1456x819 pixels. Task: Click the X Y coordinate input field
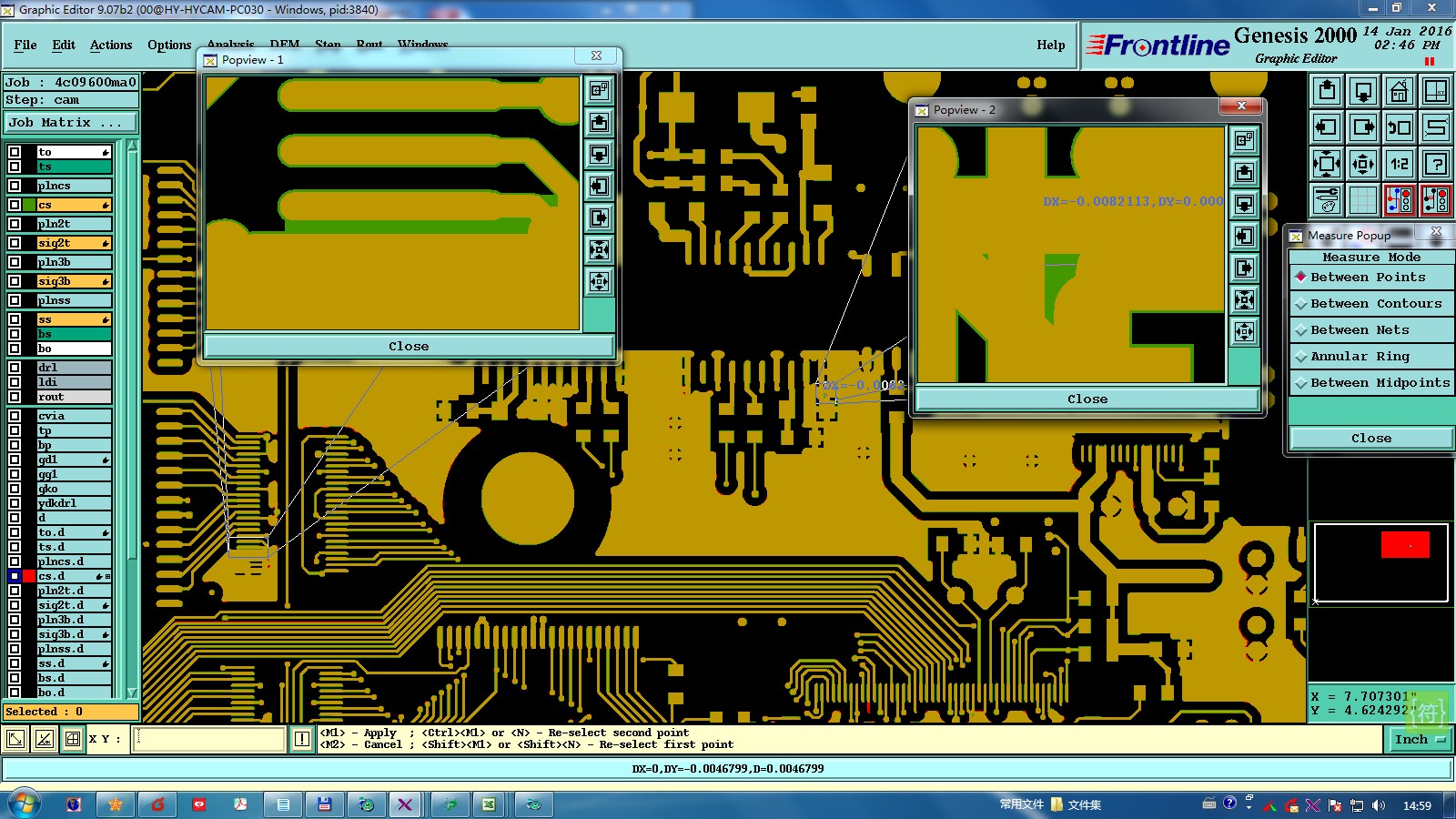(x=209, y=739)
